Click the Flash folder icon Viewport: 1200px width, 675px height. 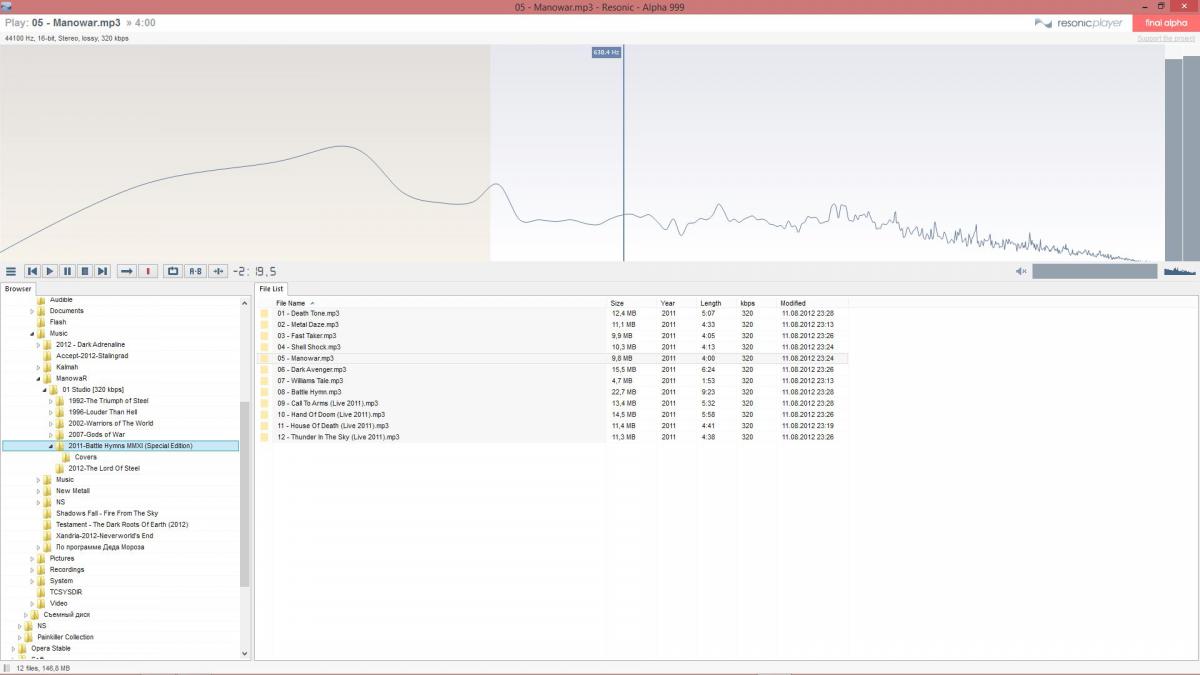coord(41,322)
